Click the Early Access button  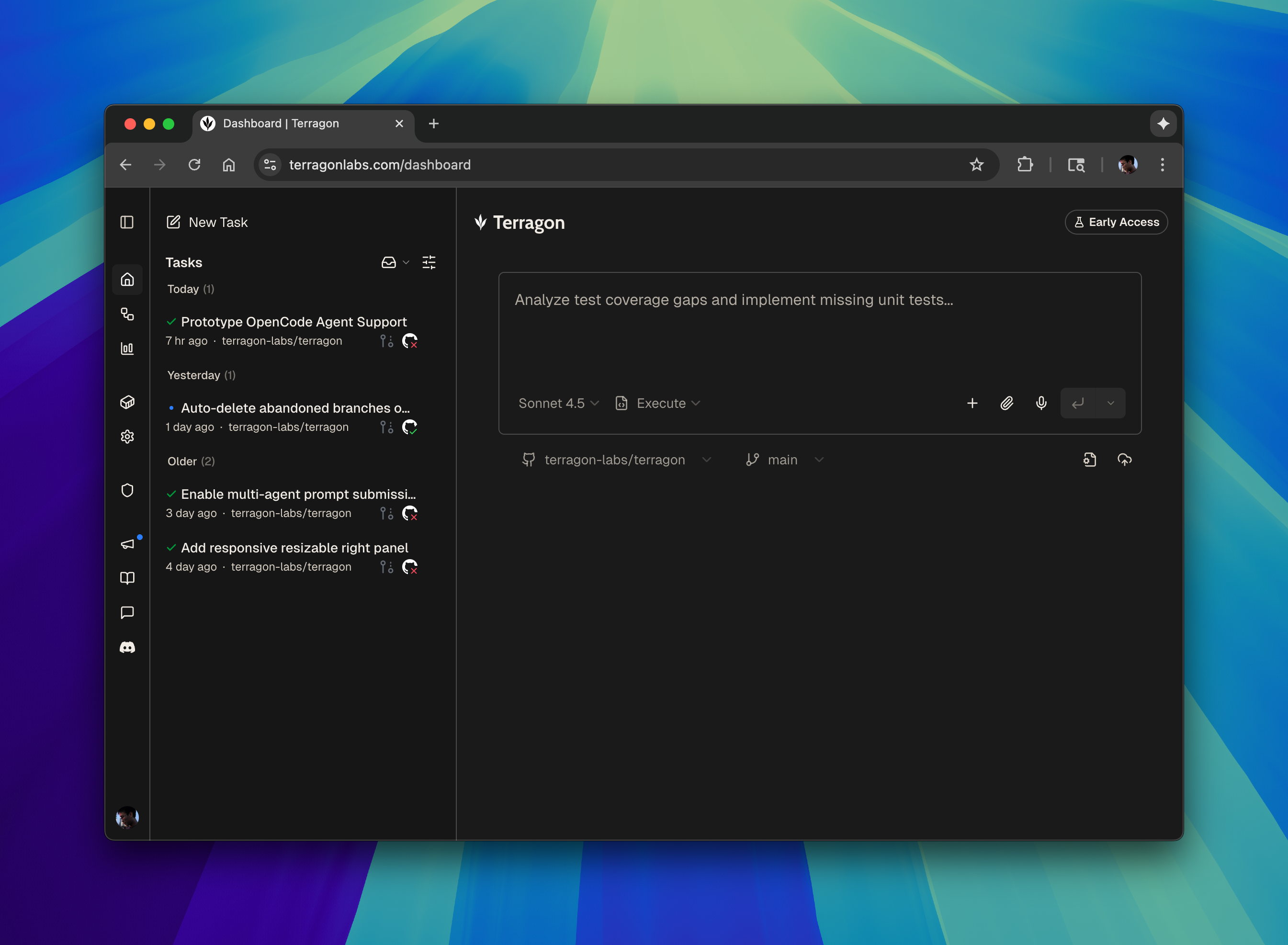[x=1115, y=222]
